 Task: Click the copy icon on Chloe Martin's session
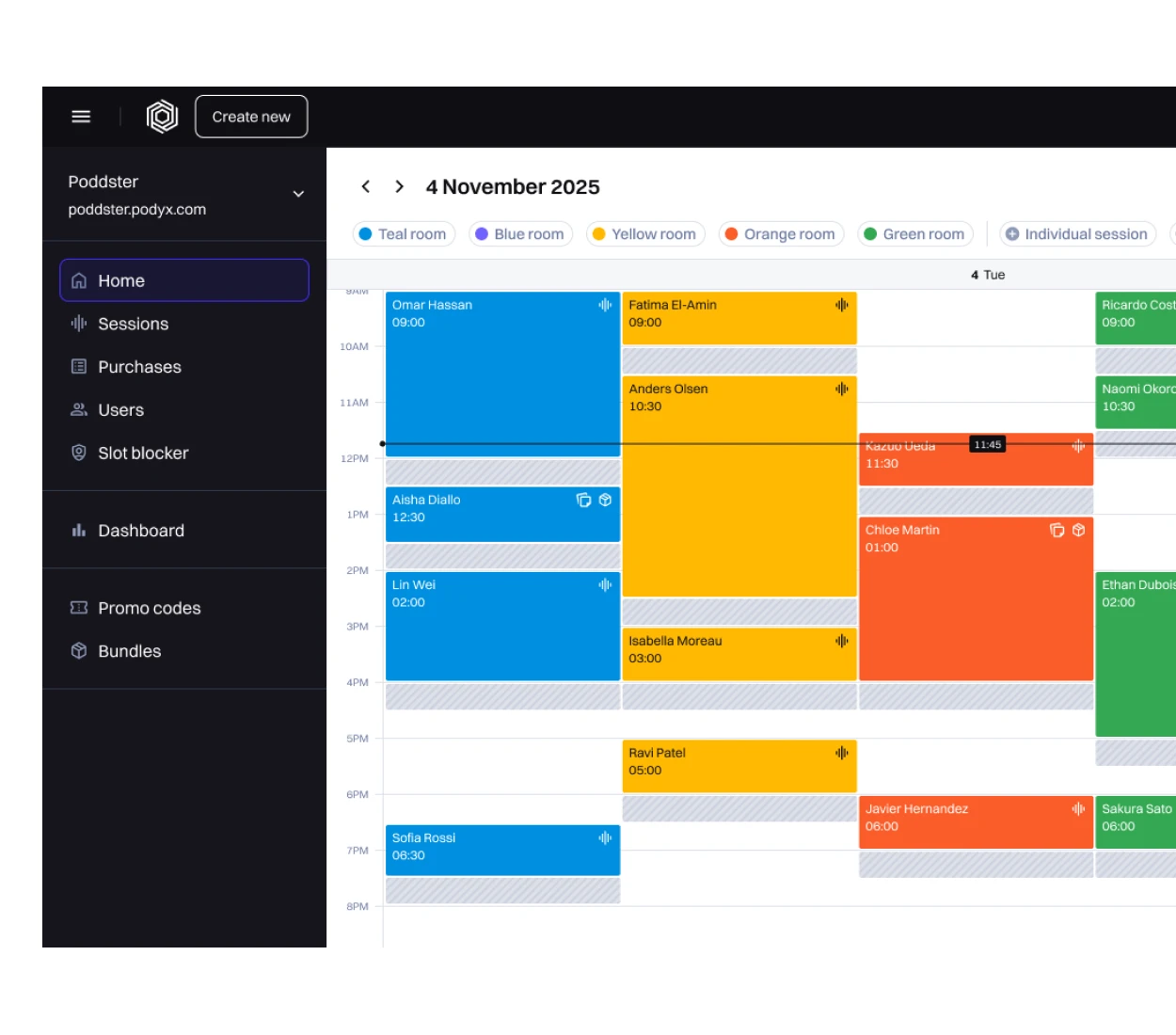tap(1056, 530)
